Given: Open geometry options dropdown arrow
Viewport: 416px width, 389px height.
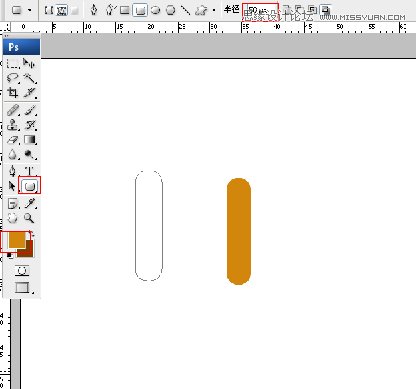Looking at the screenshot, I should tap(214, 10).
